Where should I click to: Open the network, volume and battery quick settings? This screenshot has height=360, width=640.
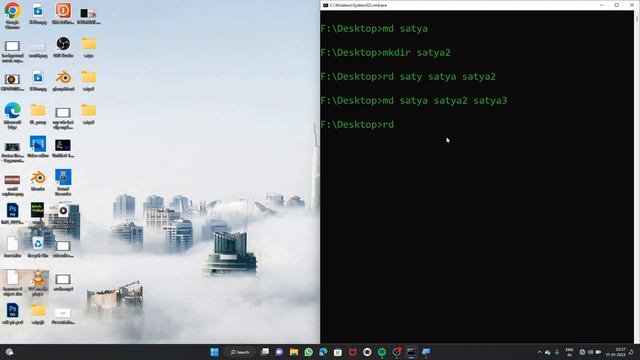[x=590, y=352]
